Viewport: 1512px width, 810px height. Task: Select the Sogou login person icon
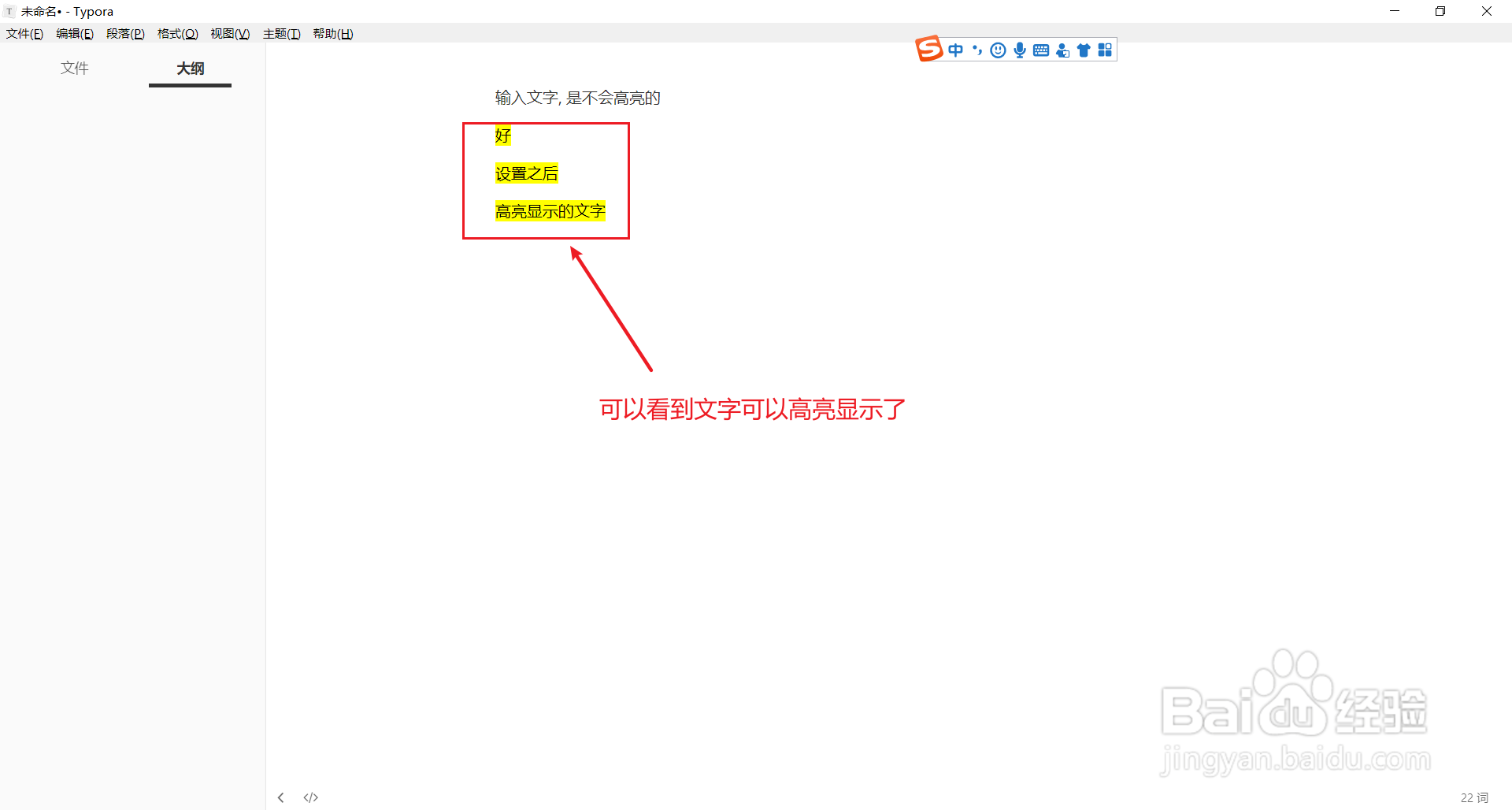click(x=1062, y=50)
